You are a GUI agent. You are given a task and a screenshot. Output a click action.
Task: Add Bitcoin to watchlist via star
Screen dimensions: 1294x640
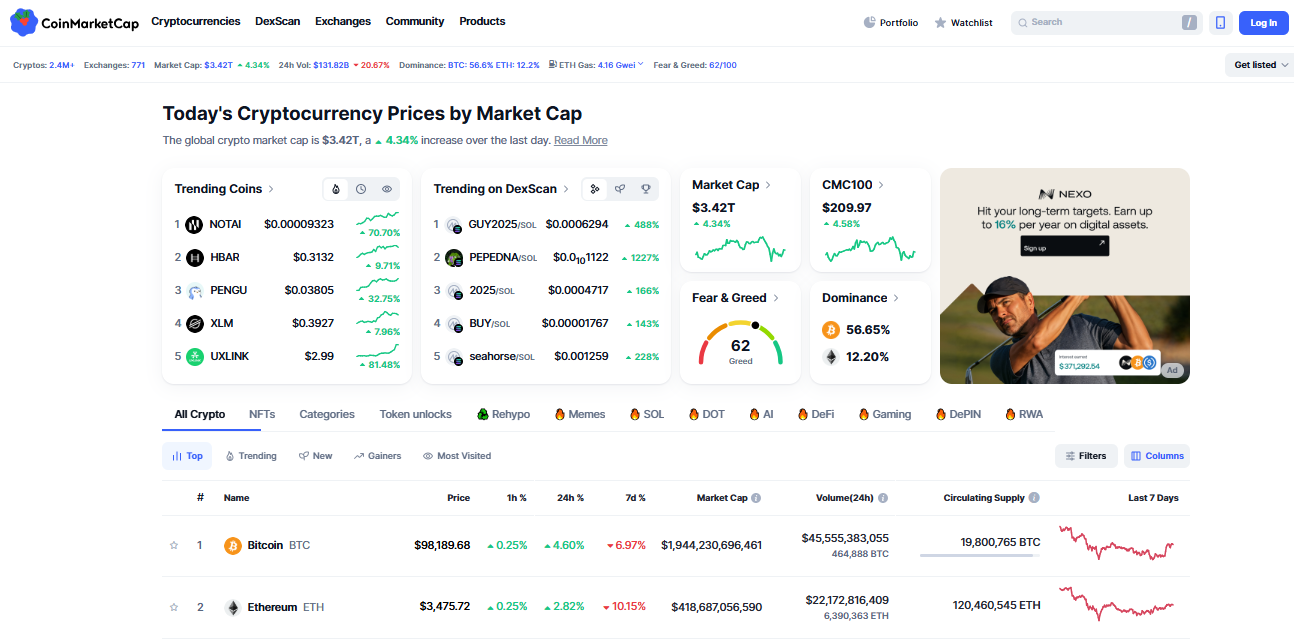(x=174, y=546)
